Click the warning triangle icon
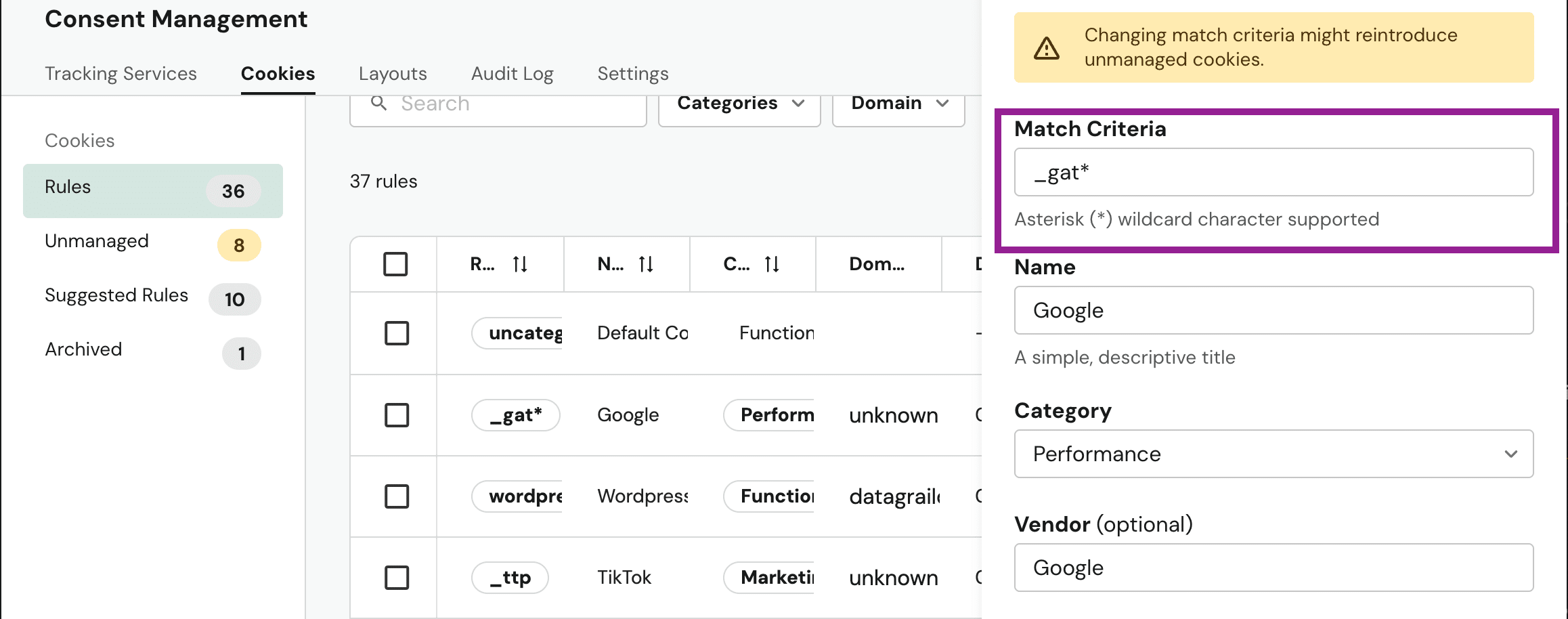The height and width of the screenshot is (619, 1568). click(x=1047, y=48)
